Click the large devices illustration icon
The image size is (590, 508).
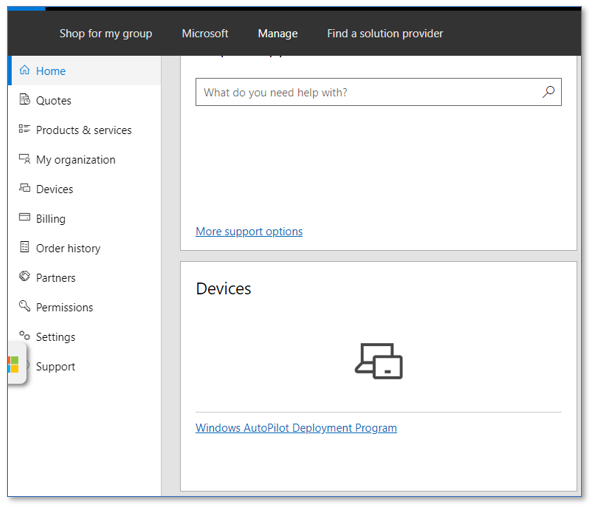click(379, 361)
